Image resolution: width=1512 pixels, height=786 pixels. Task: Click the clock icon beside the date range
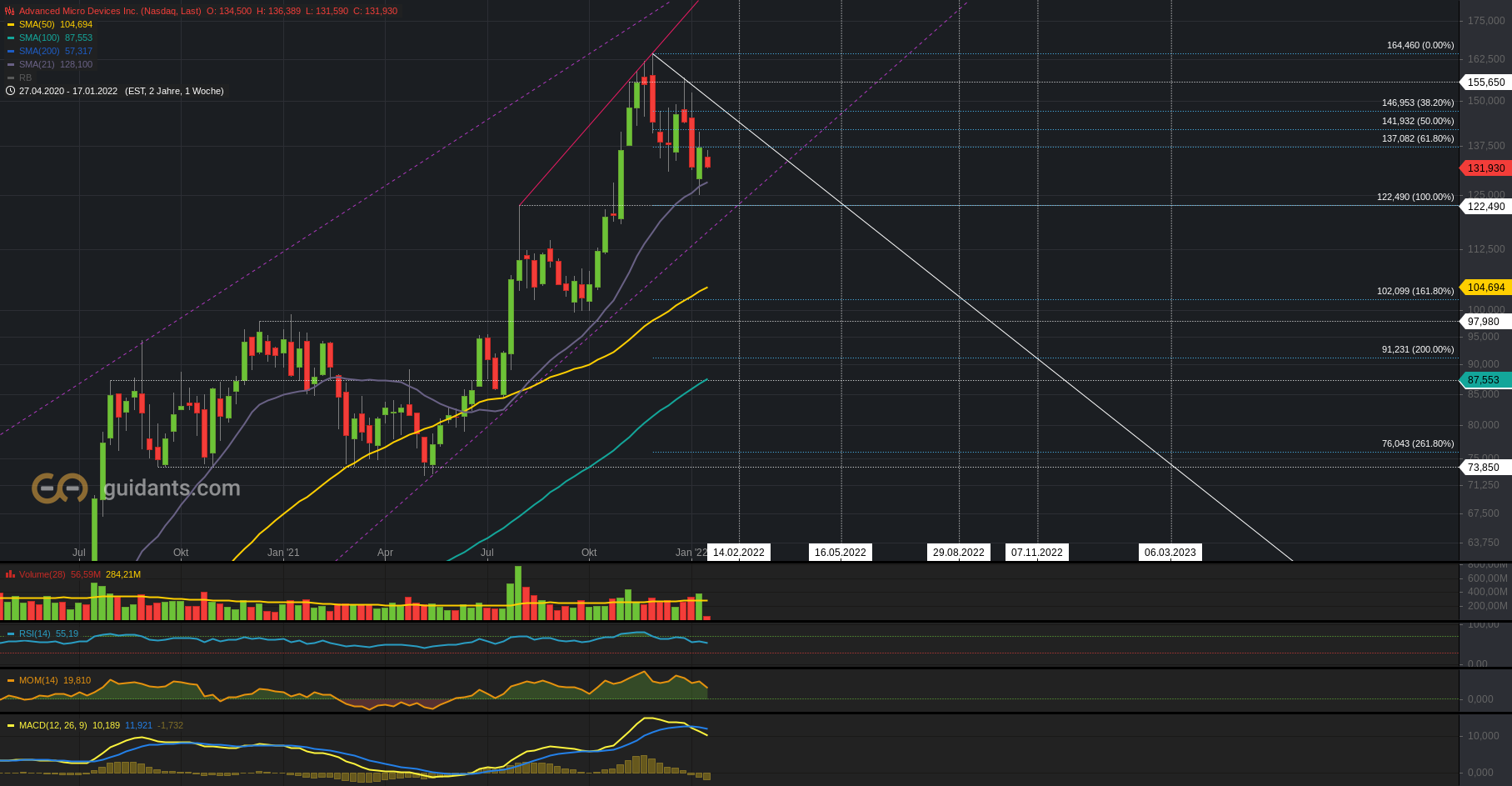(x=11, y=91)
